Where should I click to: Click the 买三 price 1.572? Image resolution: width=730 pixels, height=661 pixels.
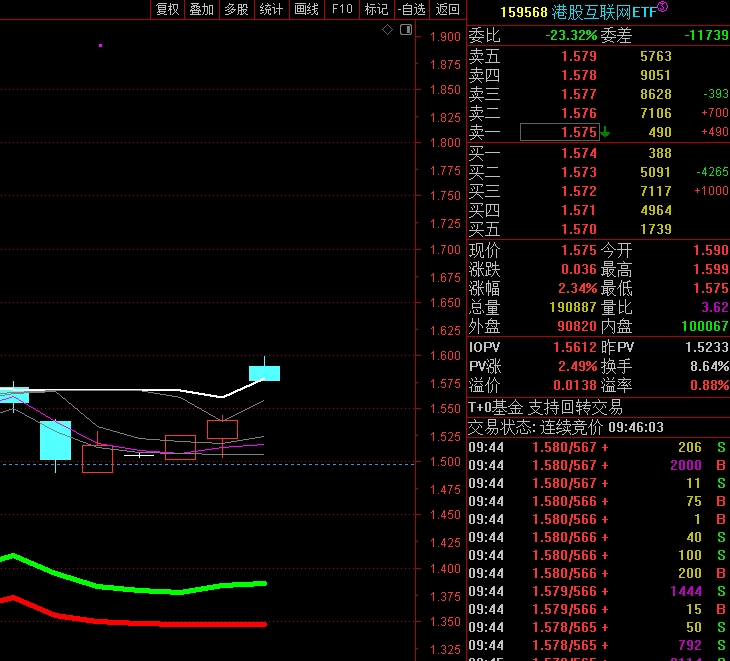point(579,191)
